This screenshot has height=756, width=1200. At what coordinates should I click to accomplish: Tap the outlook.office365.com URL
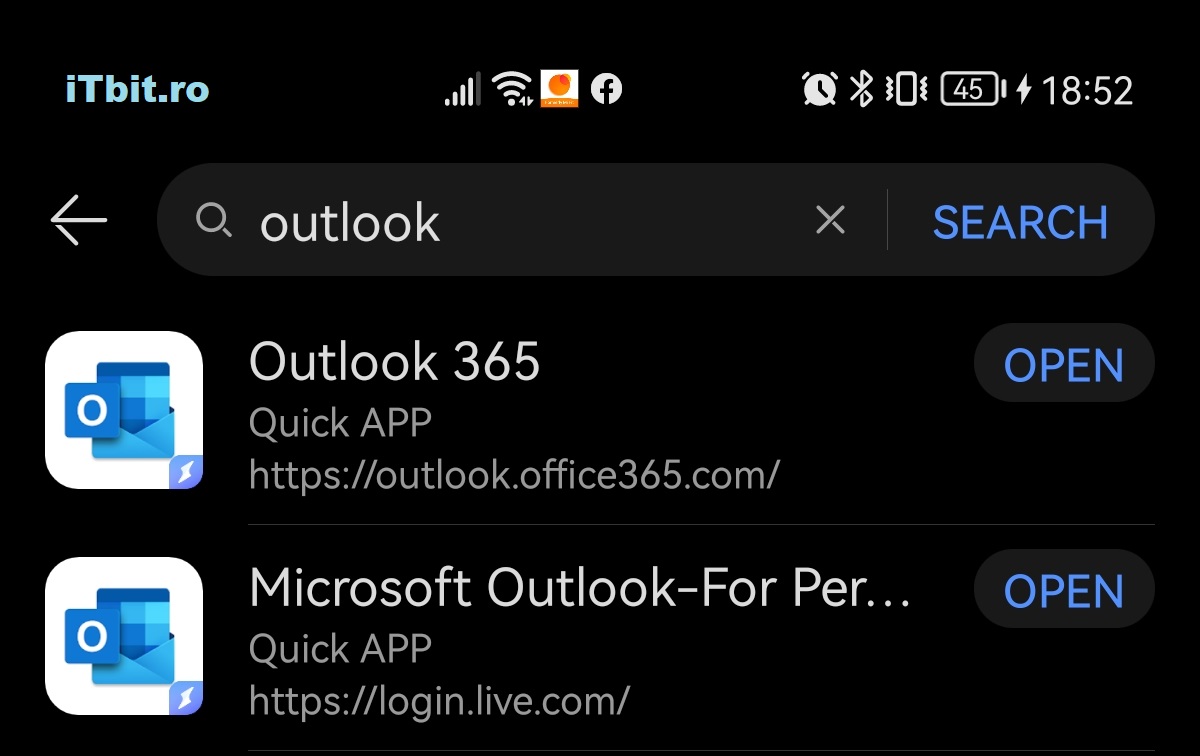pos(514,474)
